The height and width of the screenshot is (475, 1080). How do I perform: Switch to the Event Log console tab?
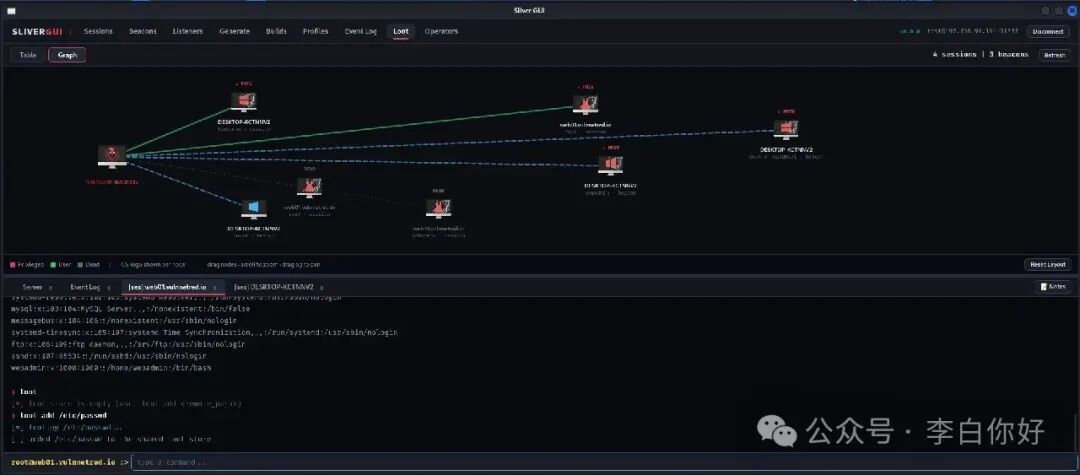coord(85,287)
